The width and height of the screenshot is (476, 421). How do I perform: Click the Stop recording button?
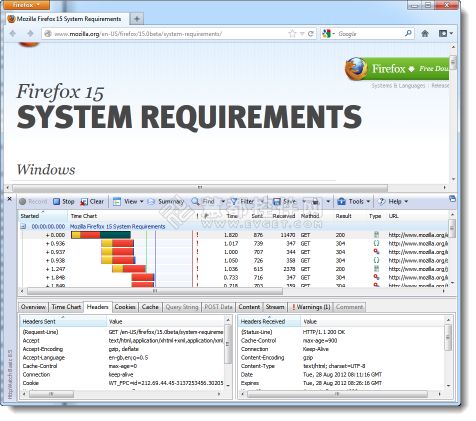tap(64, 202)
